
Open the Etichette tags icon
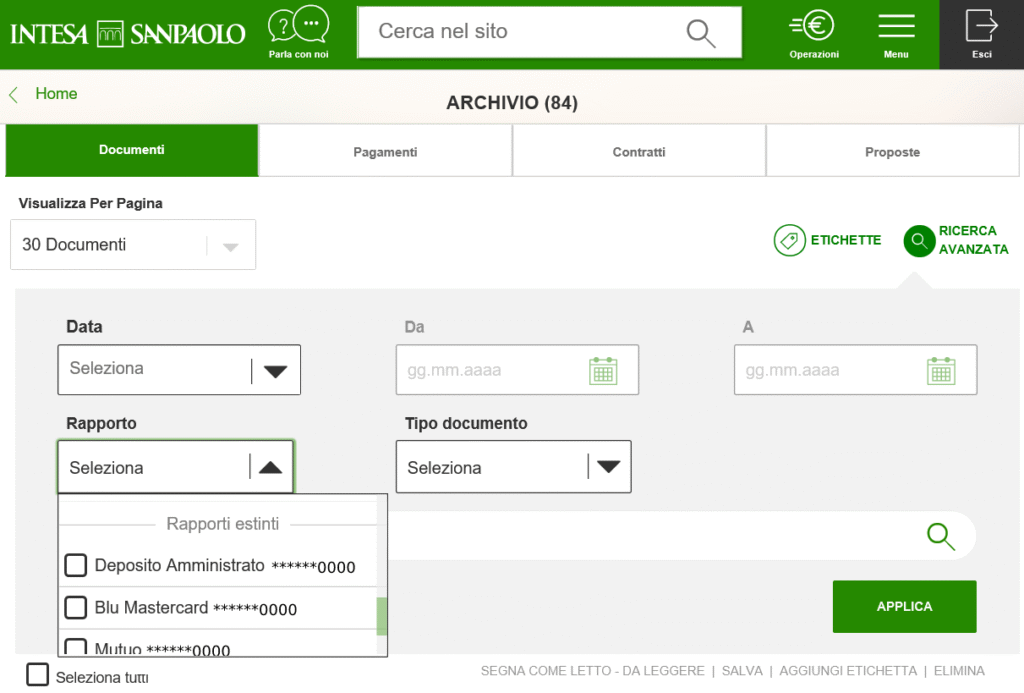[x=789, y=240]
